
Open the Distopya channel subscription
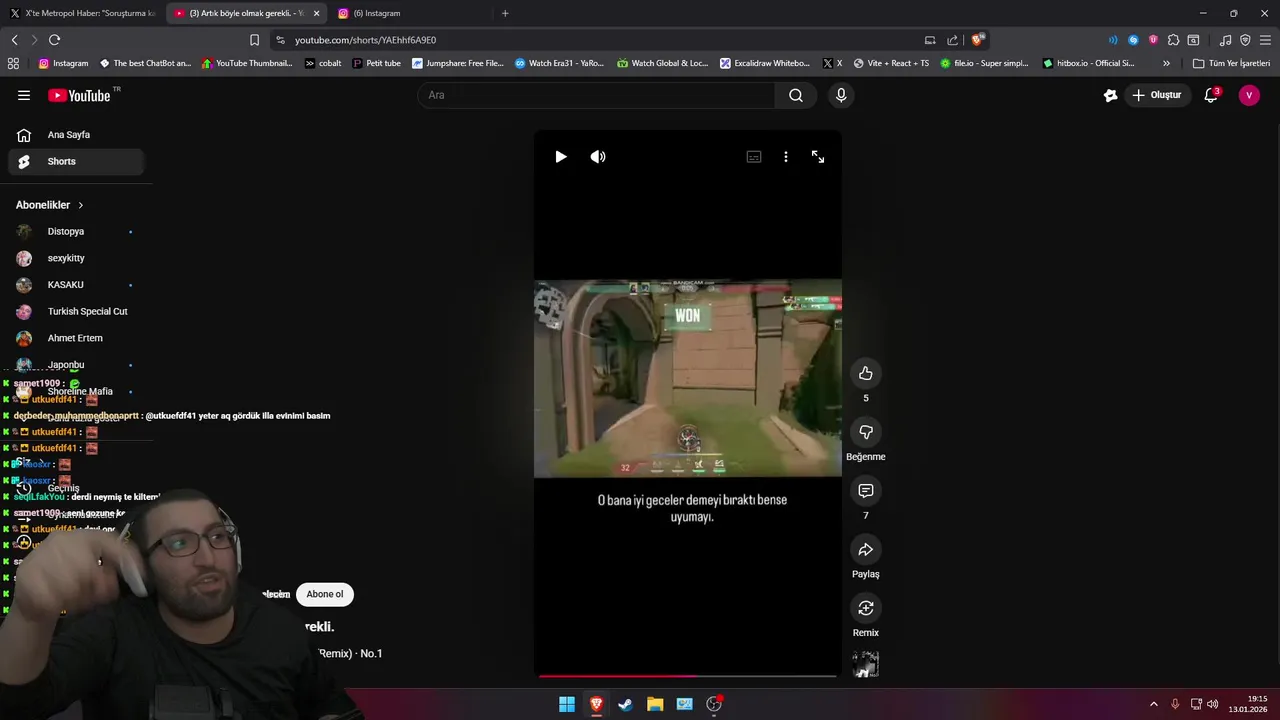[76, 231]
